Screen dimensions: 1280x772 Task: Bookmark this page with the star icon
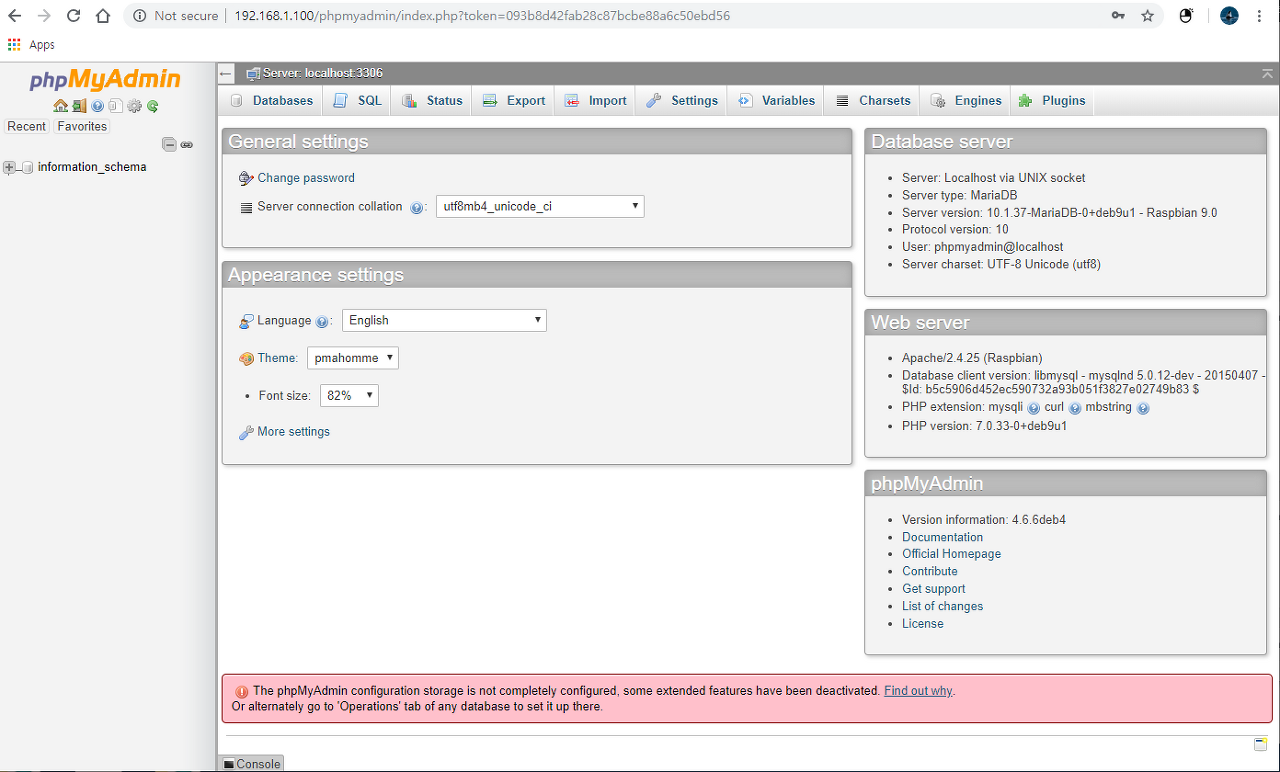click(1147, 16)
